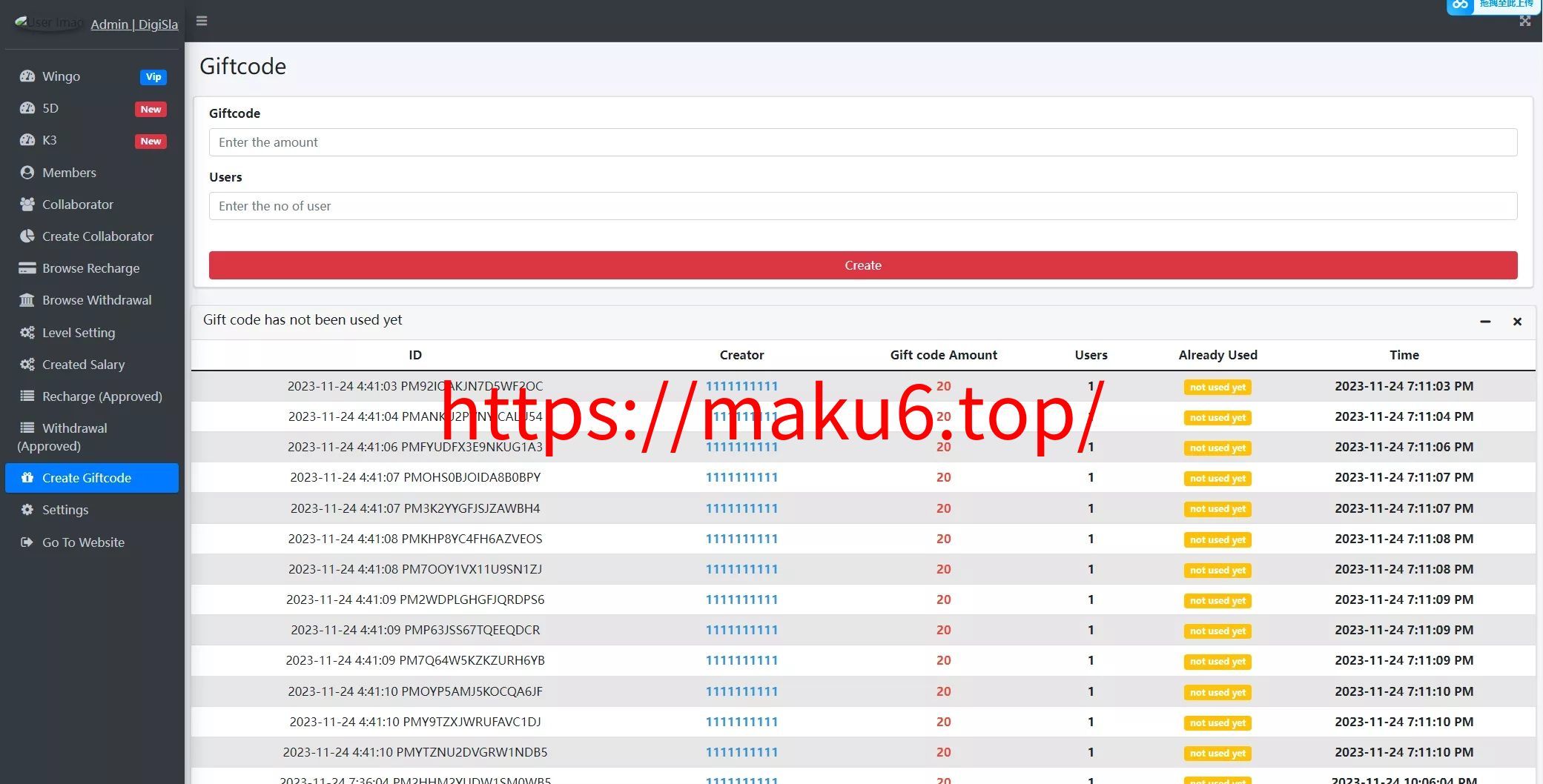Collapse the gift code table card
This screenshot has width=1543, height=784.
pyautogui.click(x=1485, y=322)
